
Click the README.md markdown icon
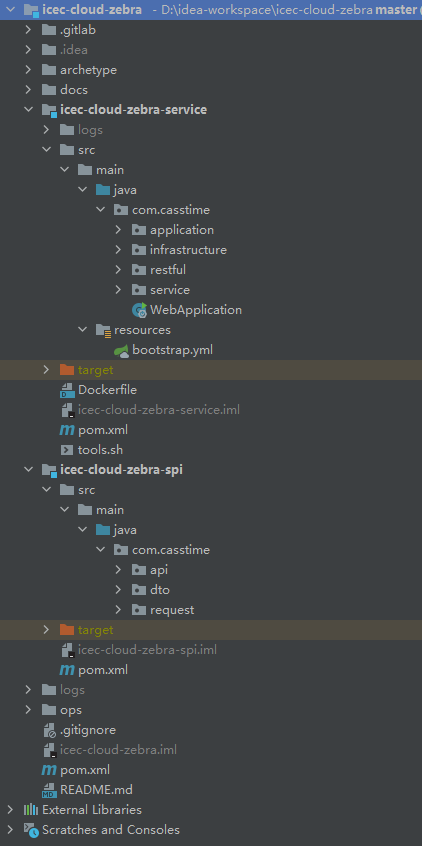(49, 790)
